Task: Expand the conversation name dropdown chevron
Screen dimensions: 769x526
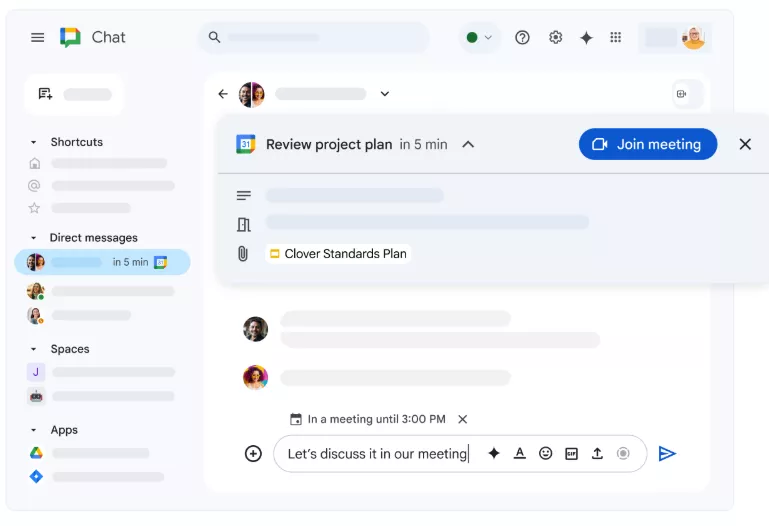Action: click(384, 94)
